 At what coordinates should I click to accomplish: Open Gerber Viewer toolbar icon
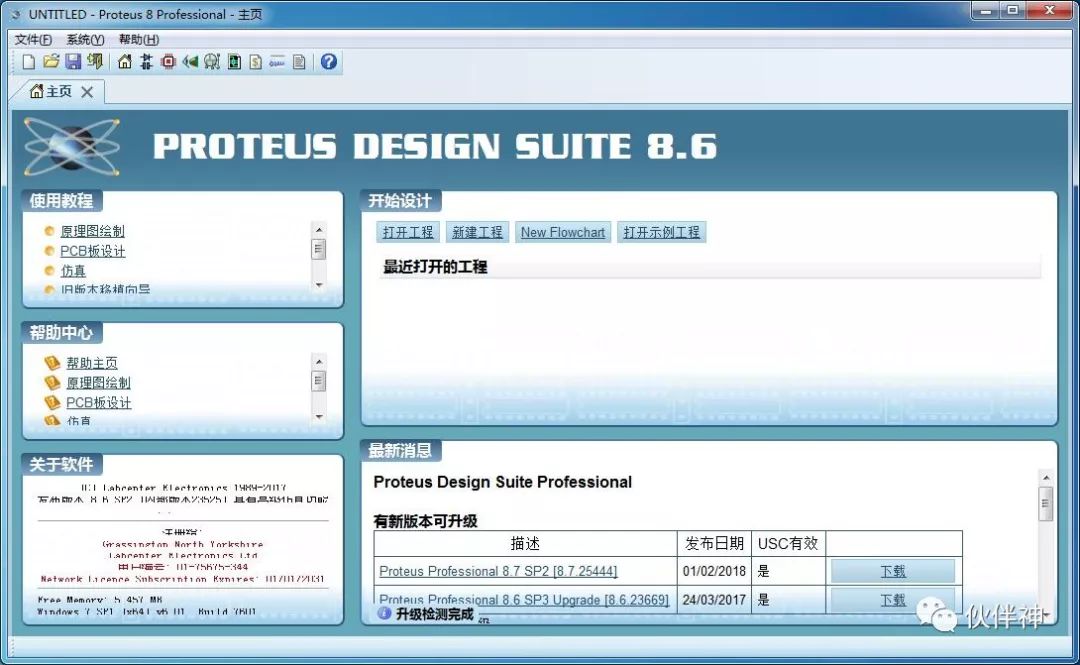pyautogui.click(x=212, y=62)
